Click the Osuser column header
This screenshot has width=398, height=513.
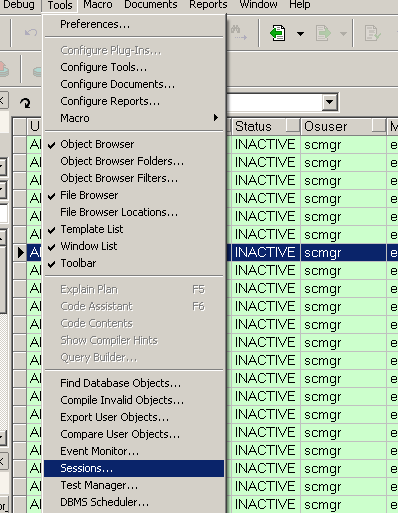[343, 126]
